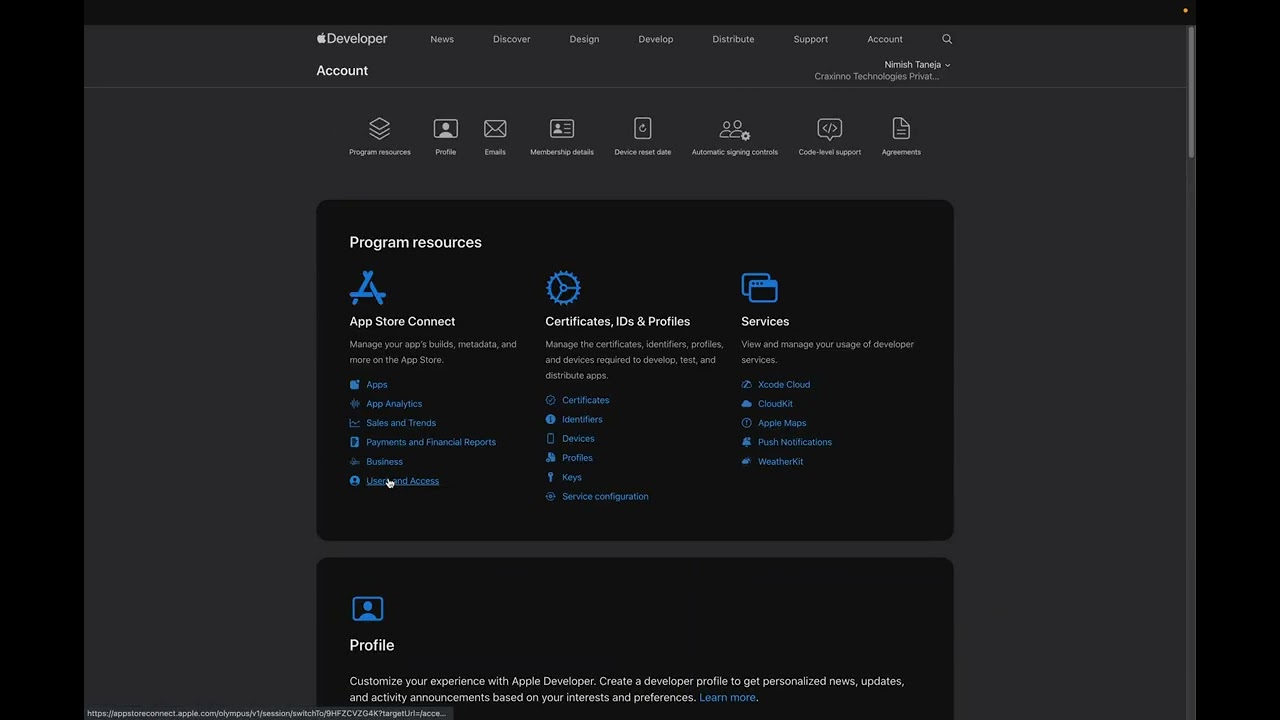Open the Agreements document icon
The height and width of the screenshot is (720, 1280).
(x=901, y=128)
